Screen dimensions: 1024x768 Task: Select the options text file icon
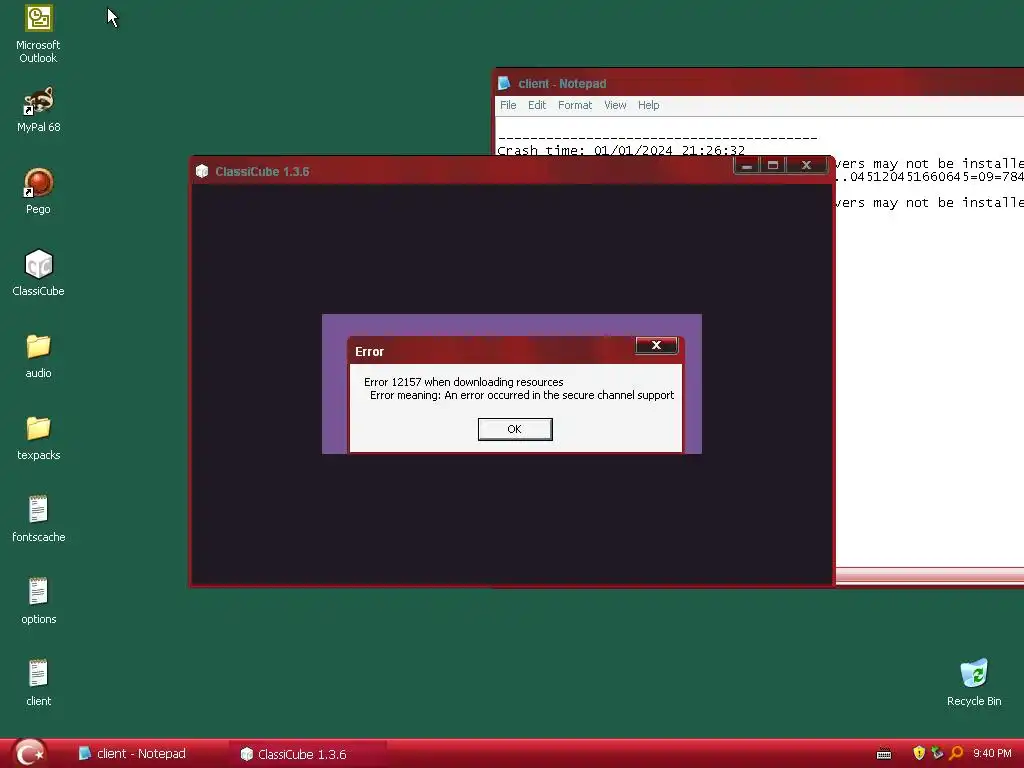[39, 601]
